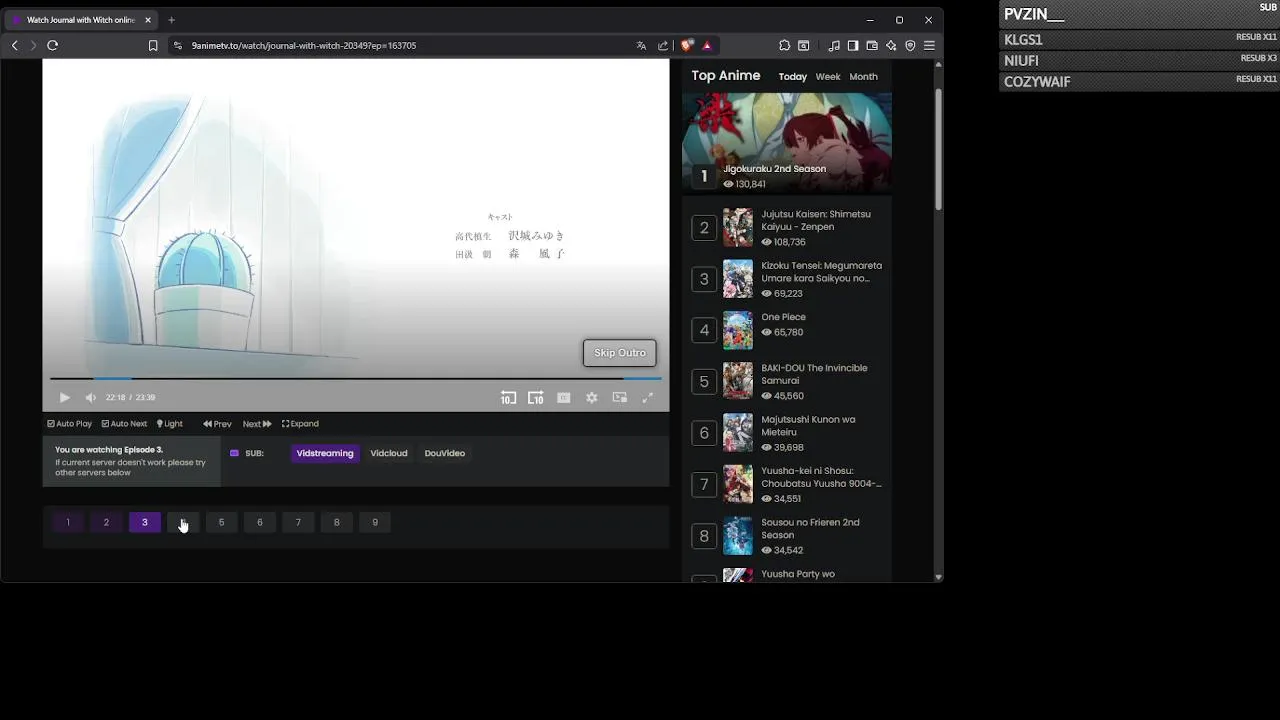Click the One Piece thumbnail image

point(738,330)
